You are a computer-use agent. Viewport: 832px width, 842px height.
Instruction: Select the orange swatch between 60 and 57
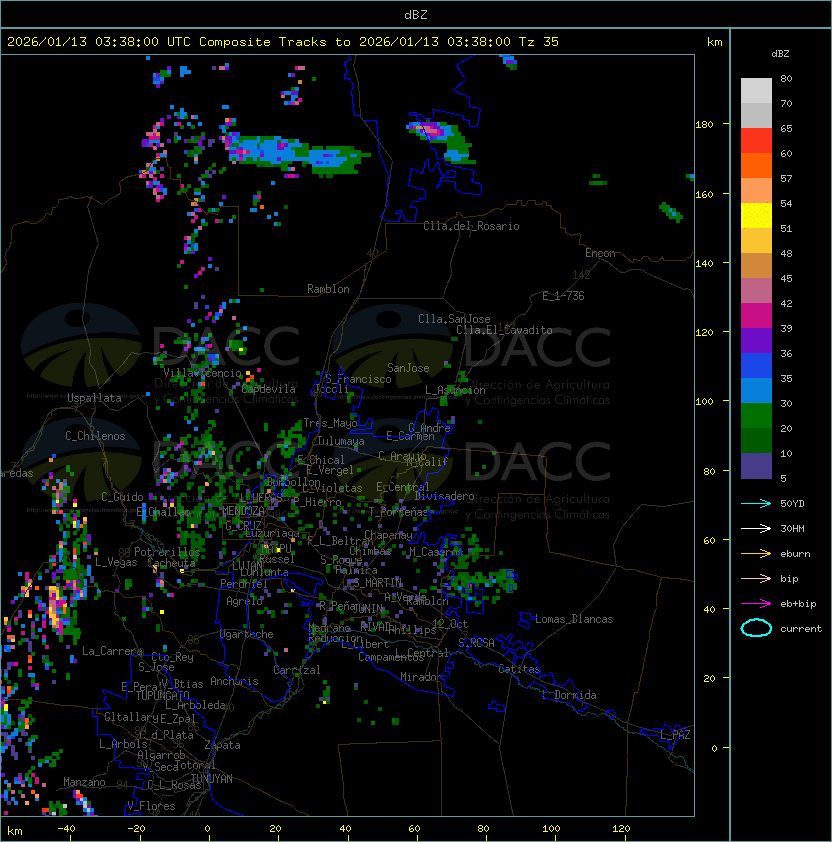[756, 165]
